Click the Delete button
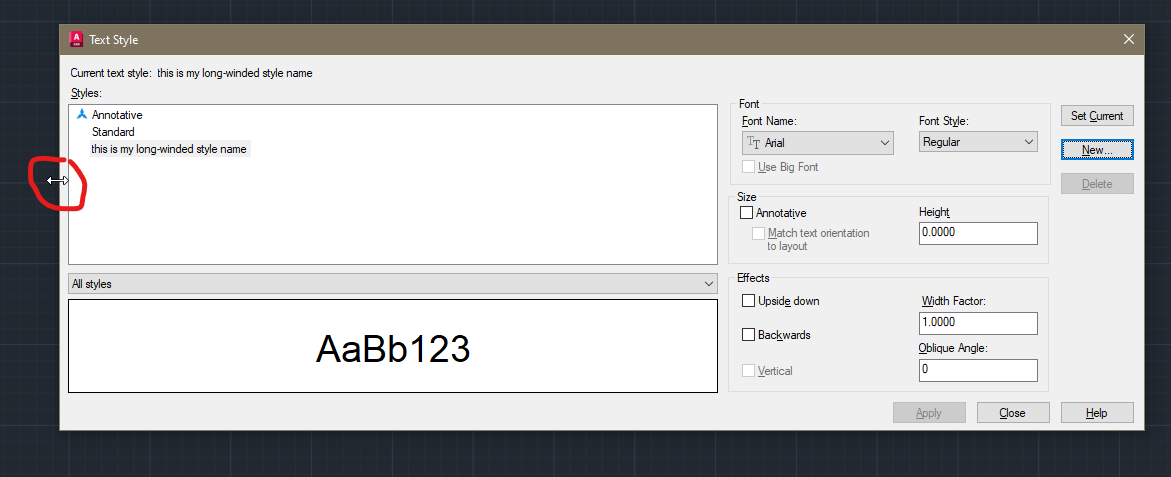1171x477 pixels. (1097, 184)
